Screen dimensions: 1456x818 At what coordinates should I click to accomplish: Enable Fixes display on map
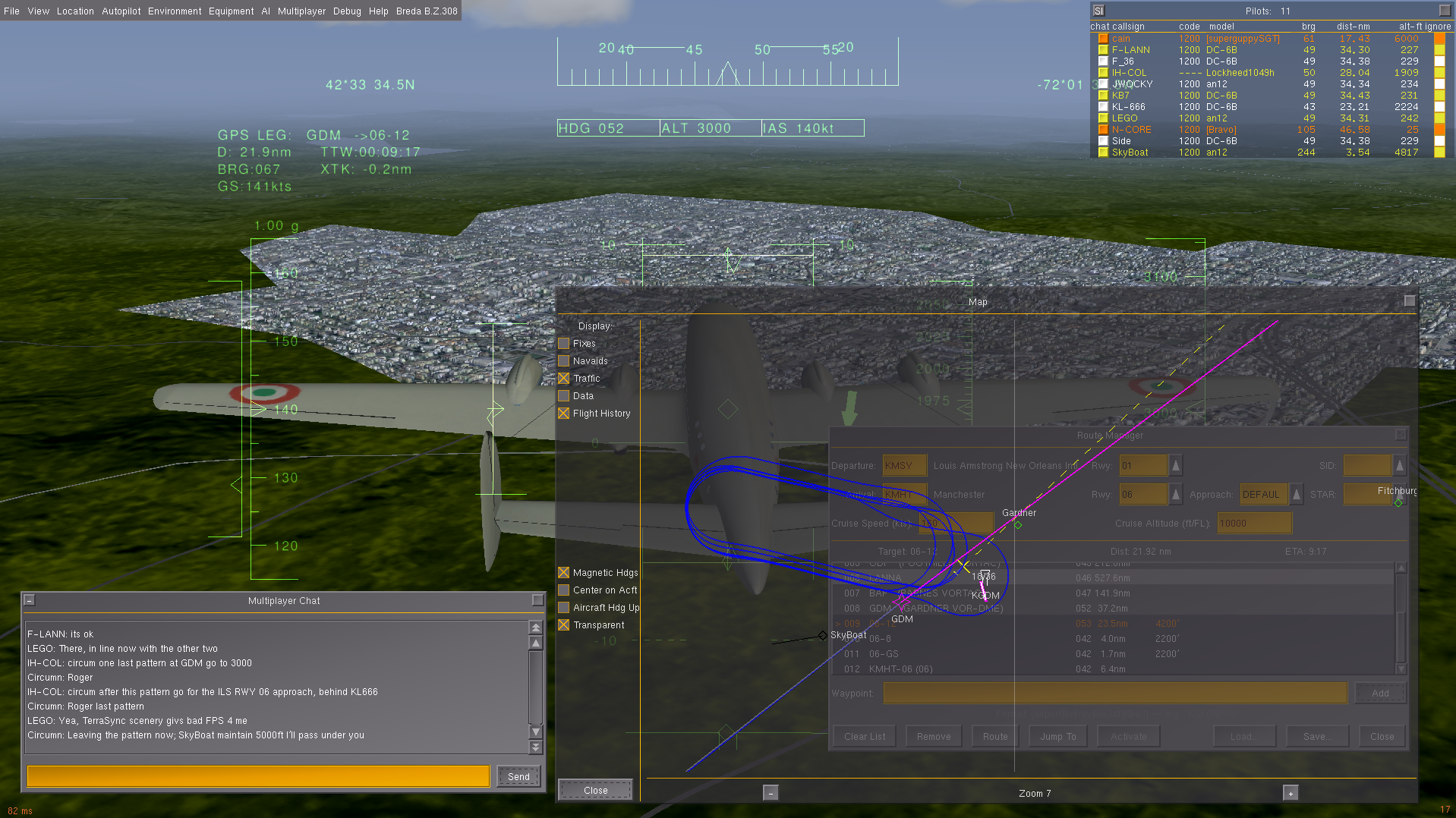tap(564, 344)
